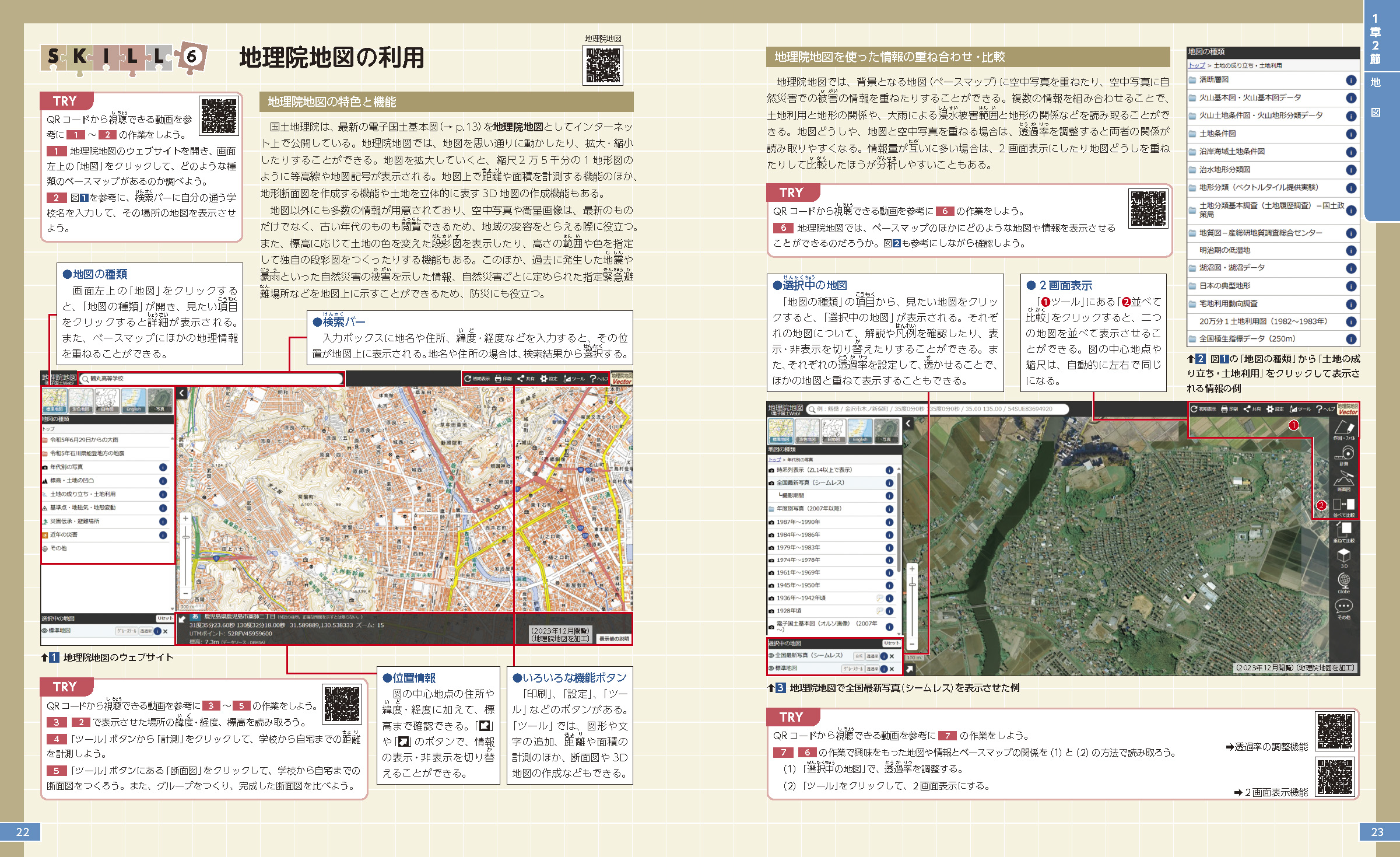Select the 標高・土地の凹凸 category
The height and width of the screenshot is (857, 1400).
tap(71, 481)
